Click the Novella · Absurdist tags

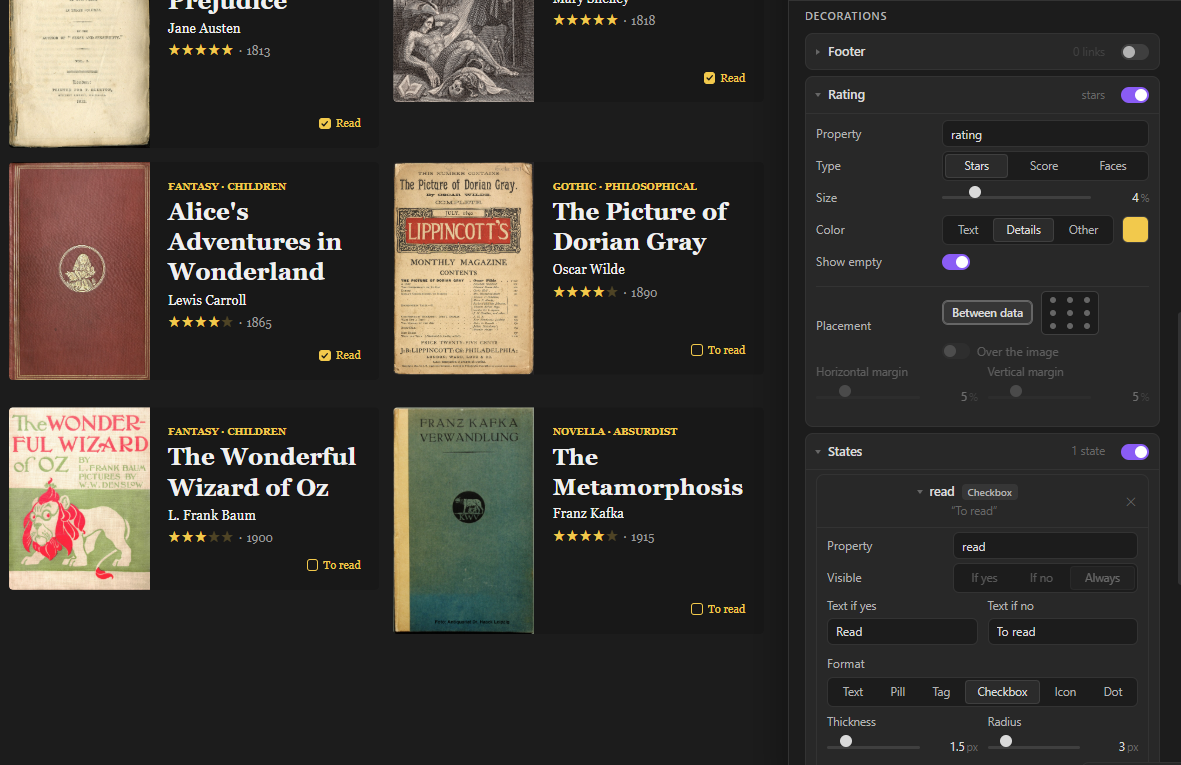click(615, 431)
